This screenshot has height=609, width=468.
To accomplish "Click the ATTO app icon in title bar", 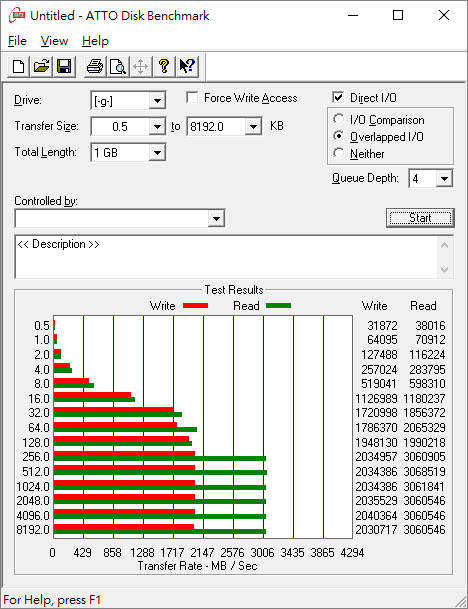I will click(17, 16).
